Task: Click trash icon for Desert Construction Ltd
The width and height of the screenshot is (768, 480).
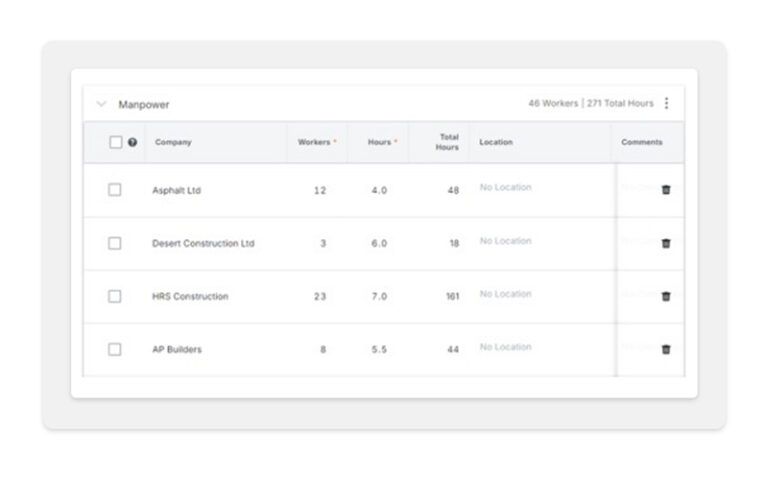Action: [666, 243]
